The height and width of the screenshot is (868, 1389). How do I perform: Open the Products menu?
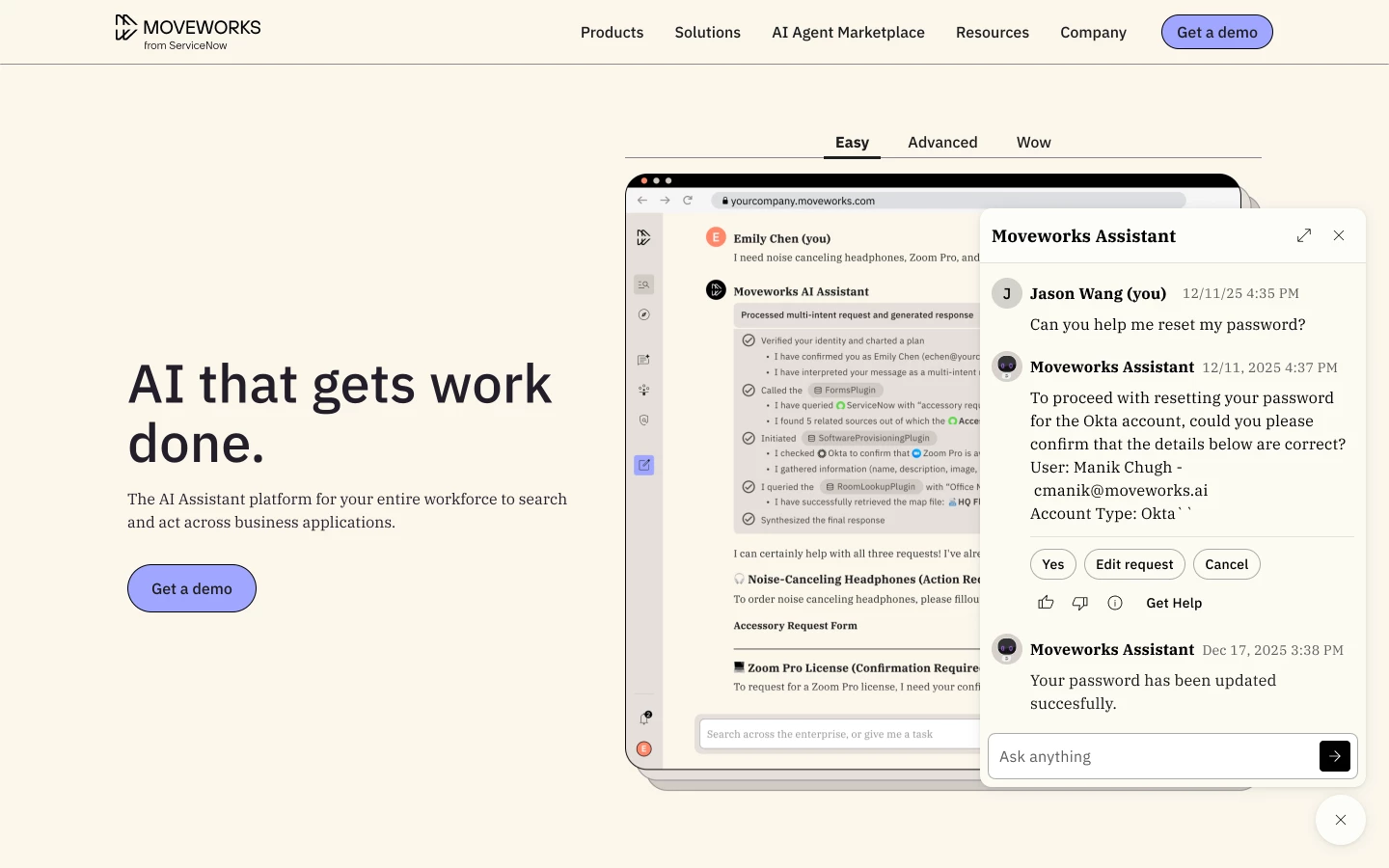612,32
